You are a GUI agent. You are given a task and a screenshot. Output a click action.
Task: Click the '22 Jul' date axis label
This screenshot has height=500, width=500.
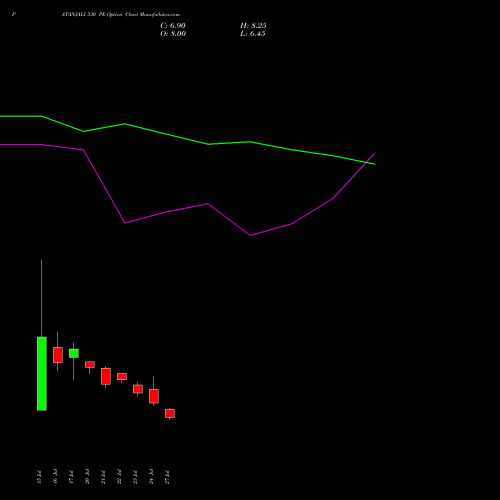pyautogui.click(x=119, y=477)
